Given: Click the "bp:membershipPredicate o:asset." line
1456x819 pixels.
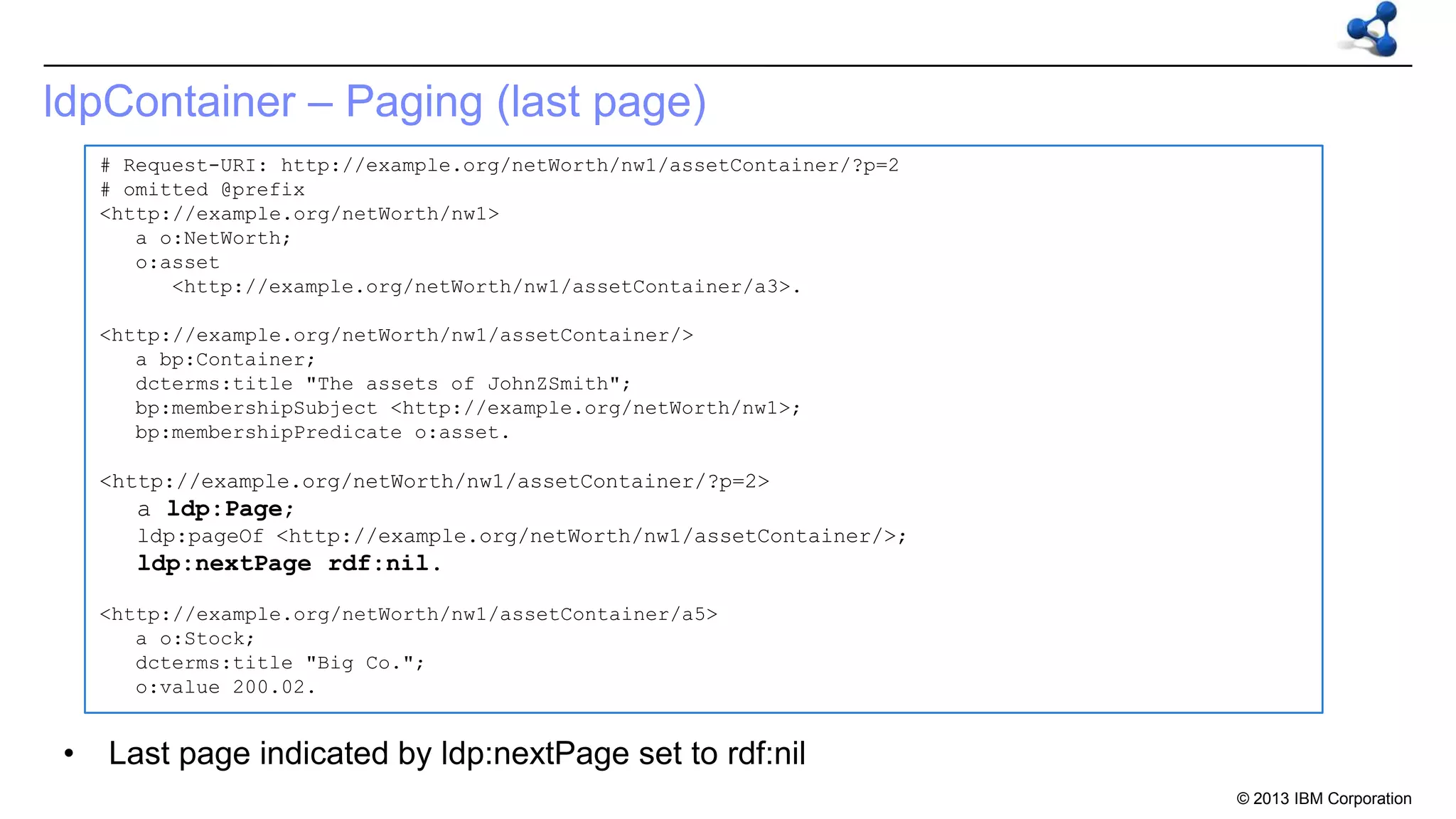Looking at the screenshot, I should 323,432.
